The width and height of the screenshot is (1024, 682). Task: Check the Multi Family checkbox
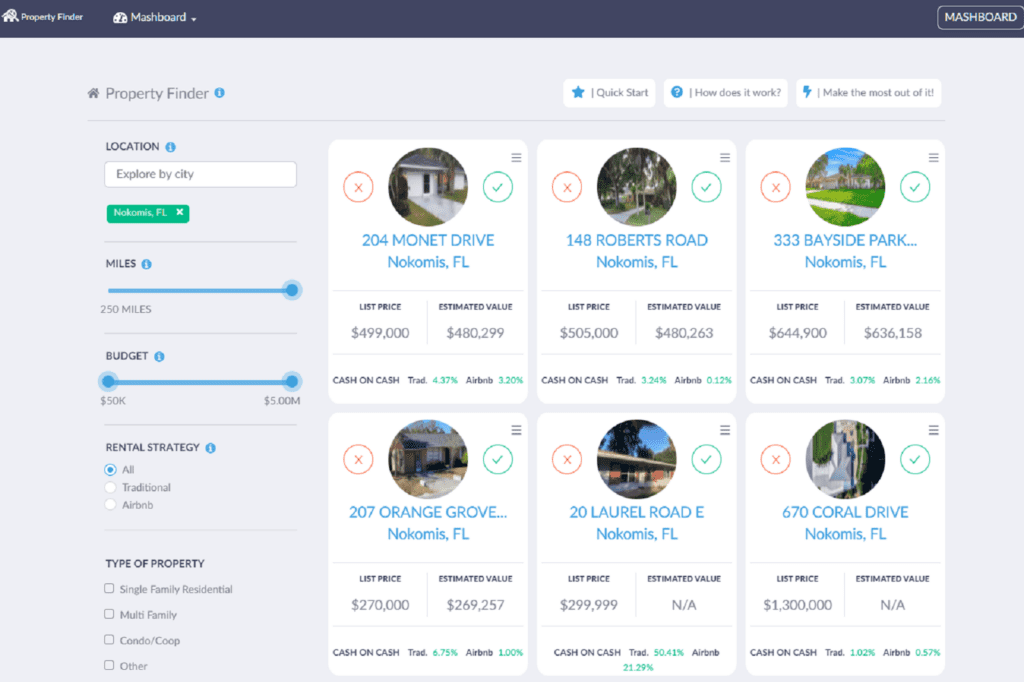pos(111,615)
